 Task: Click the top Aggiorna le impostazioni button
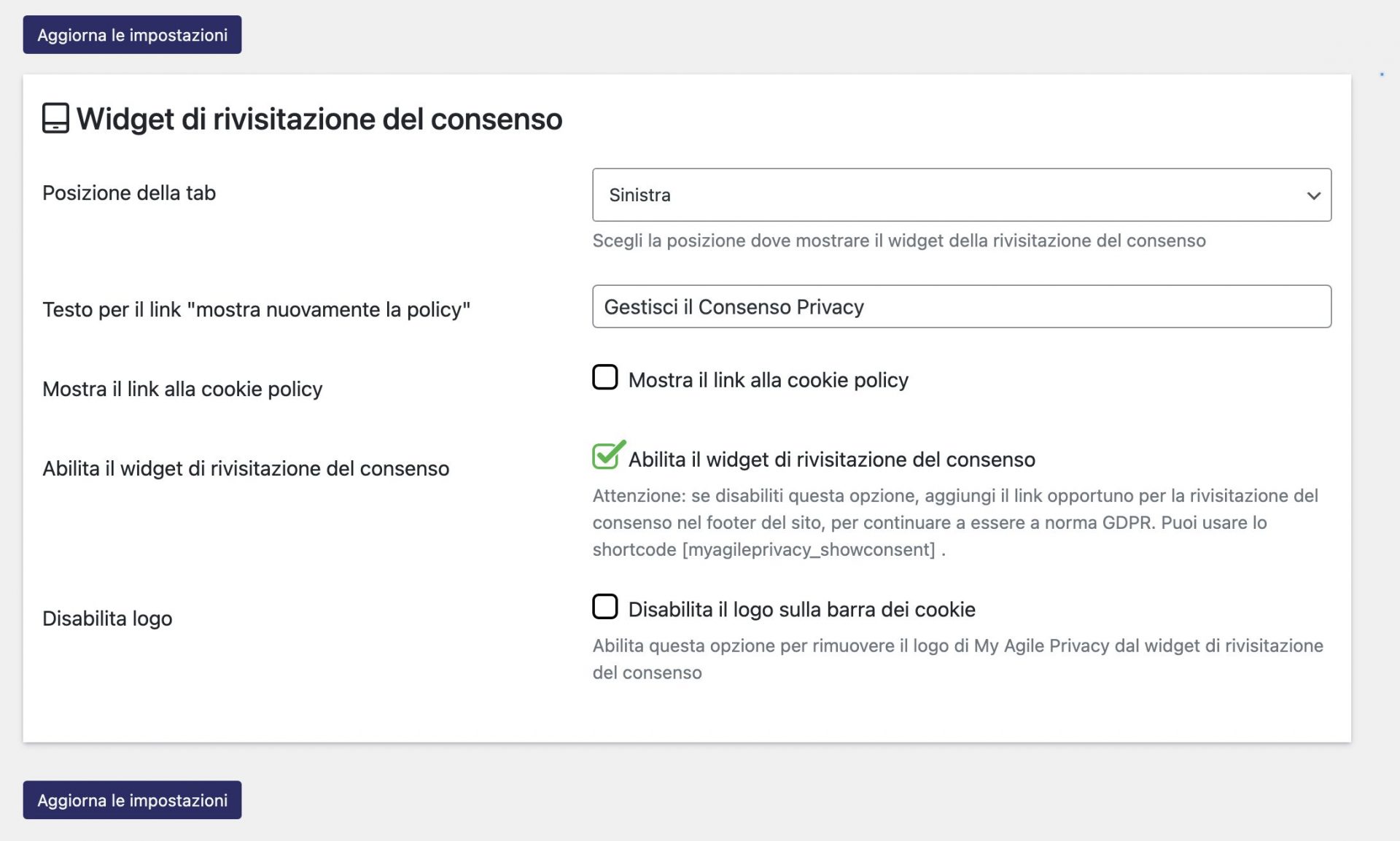tap(132, 34)
